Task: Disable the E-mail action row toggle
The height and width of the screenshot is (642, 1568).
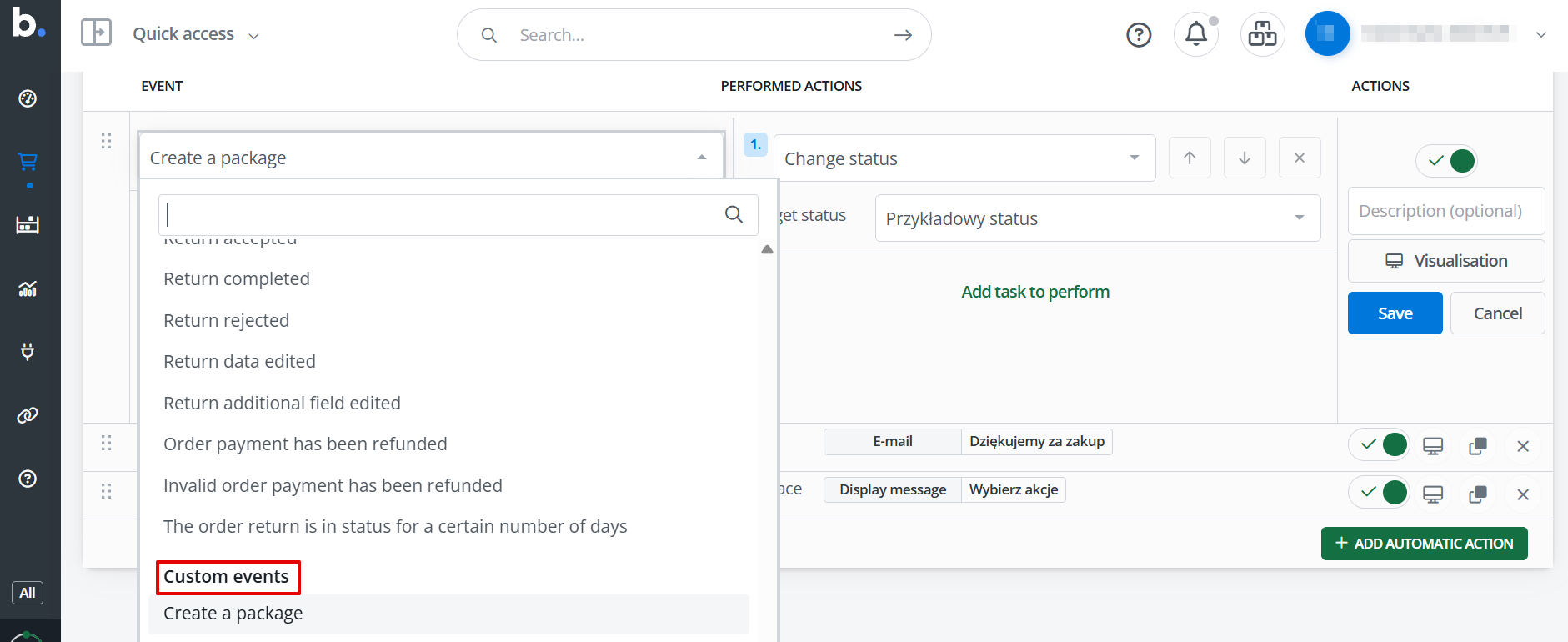Action: point(1380,445)
